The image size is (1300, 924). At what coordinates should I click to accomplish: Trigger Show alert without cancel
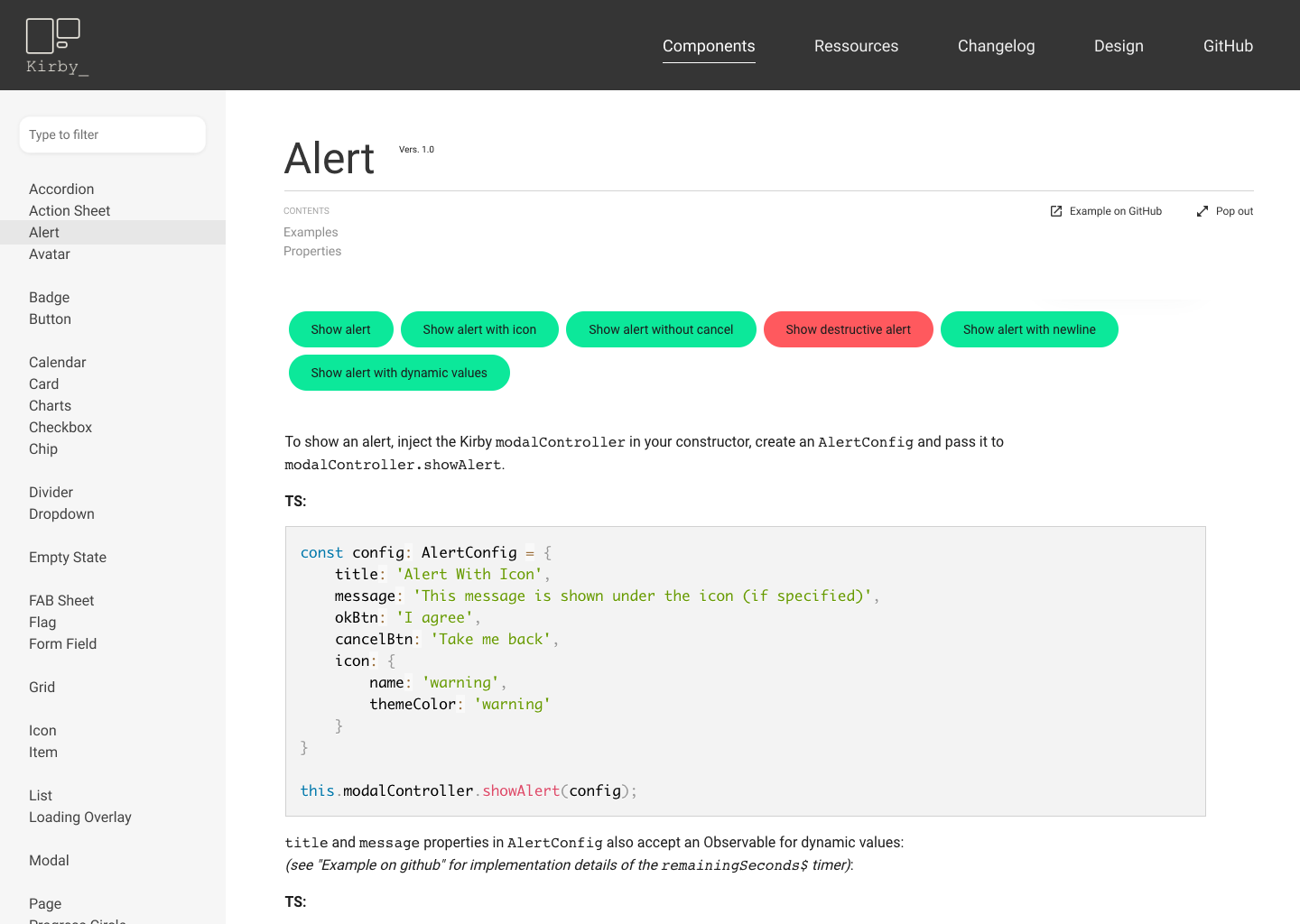pos(661,329)
